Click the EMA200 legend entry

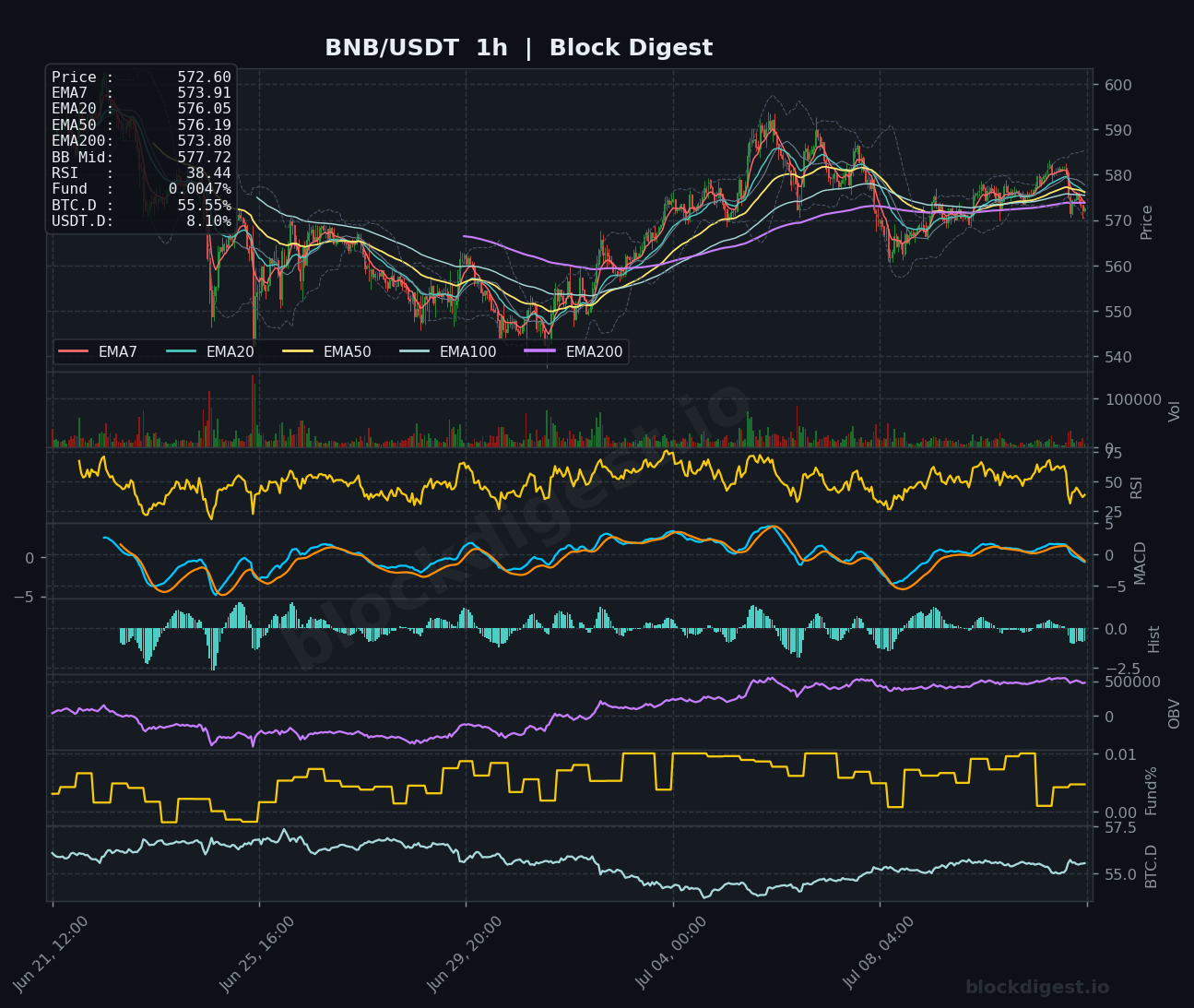point(574,351)
